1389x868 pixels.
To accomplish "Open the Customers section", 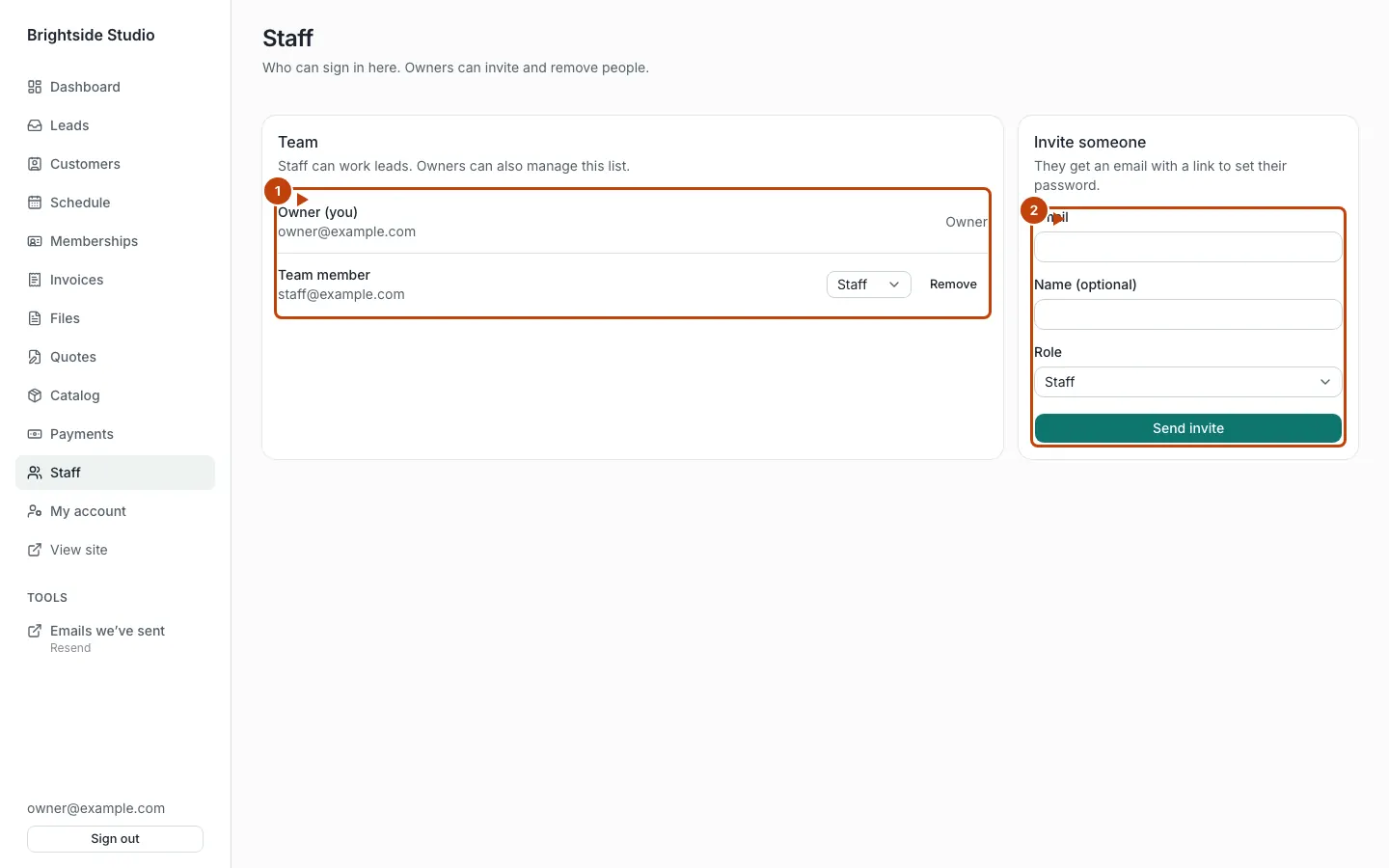I will [x=115, y=164].
